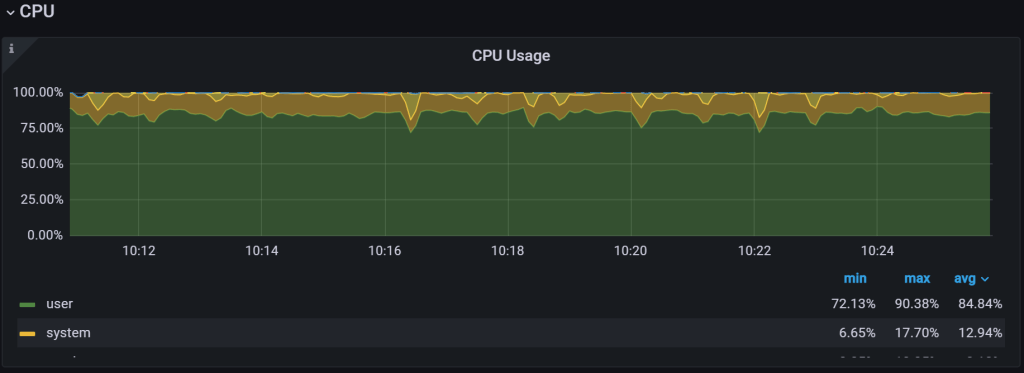Click the yellow system color swatch
The height and width of the screenshot is (373, 1024).
(x=27, y=334)
